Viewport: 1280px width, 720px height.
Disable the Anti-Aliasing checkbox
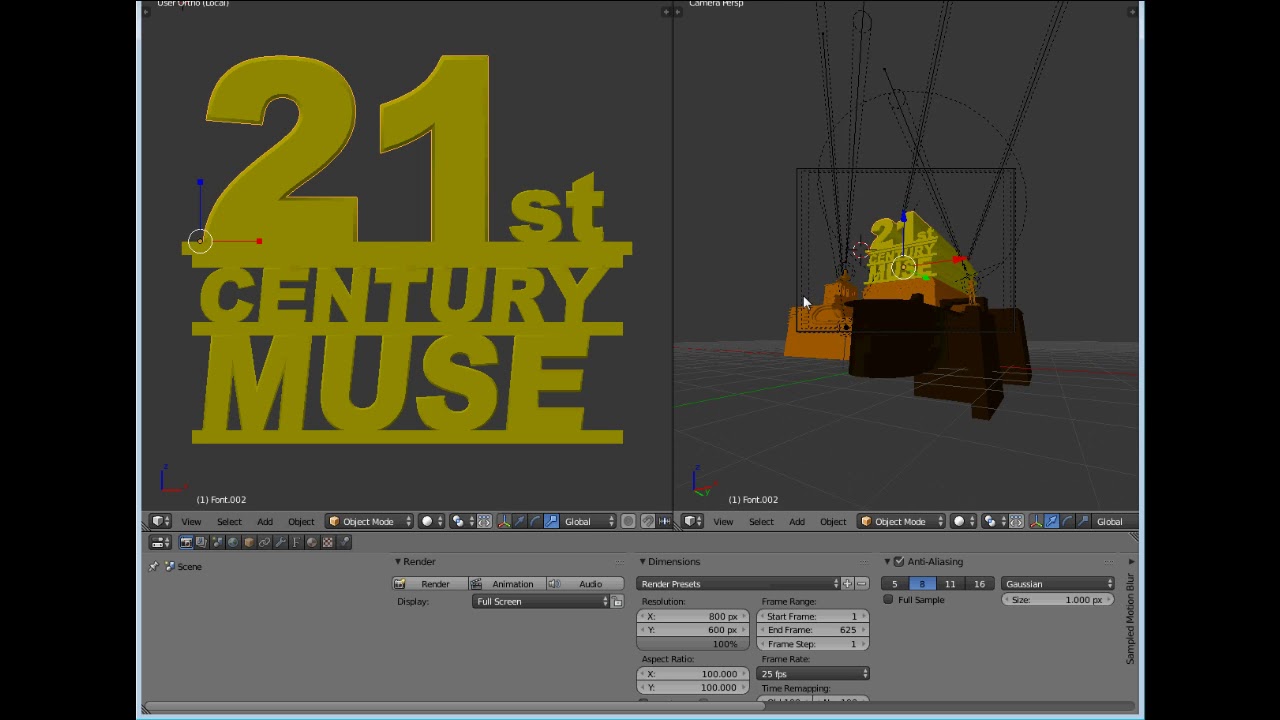point(899,562)
